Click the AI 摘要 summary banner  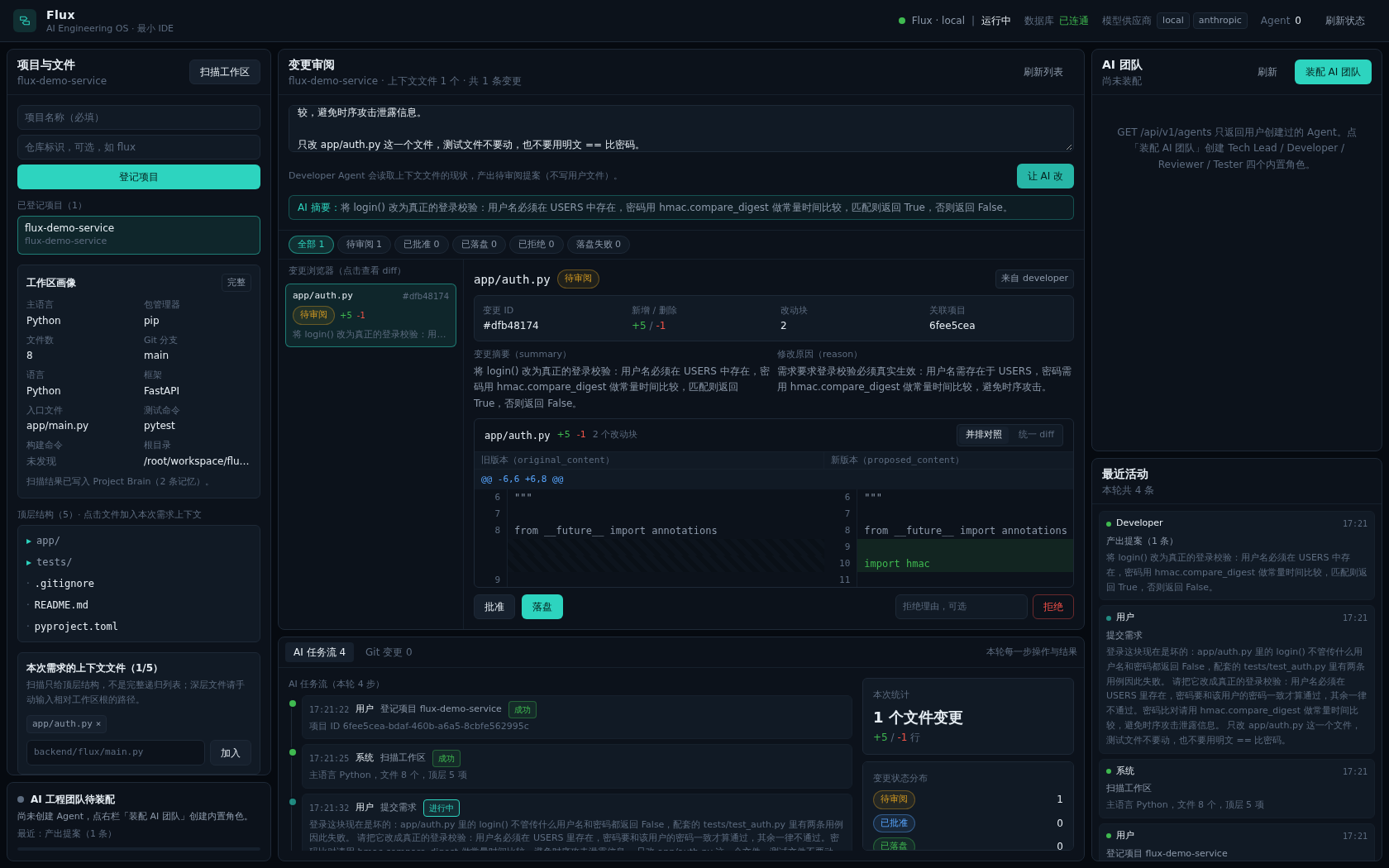pyautogui.click(x=681, y=207)
